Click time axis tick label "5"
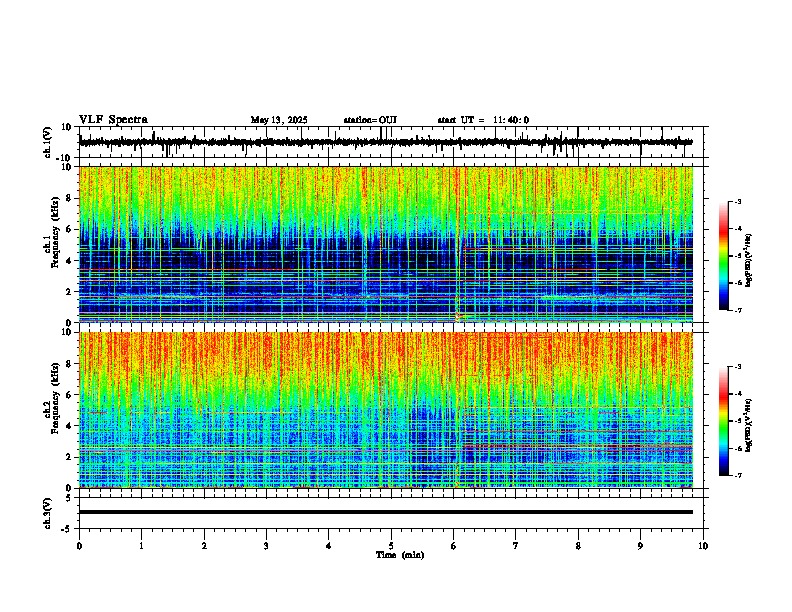792x612 pixels. click(x=391, y=546)
